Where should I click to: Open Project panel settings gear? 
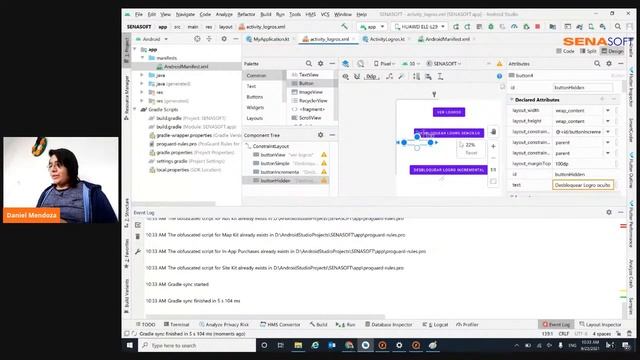[x=224, y=39]
